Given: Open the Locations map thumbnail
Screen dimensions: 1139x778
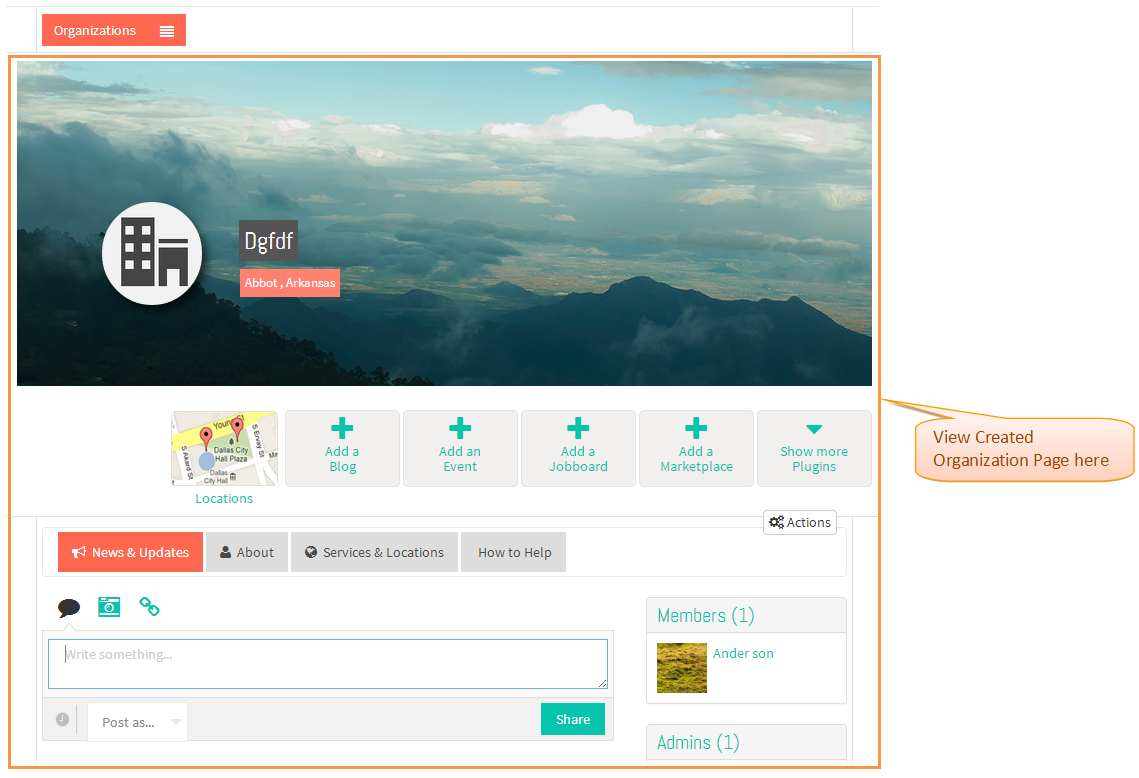Looking at the screenshot, I should point(224,448).
